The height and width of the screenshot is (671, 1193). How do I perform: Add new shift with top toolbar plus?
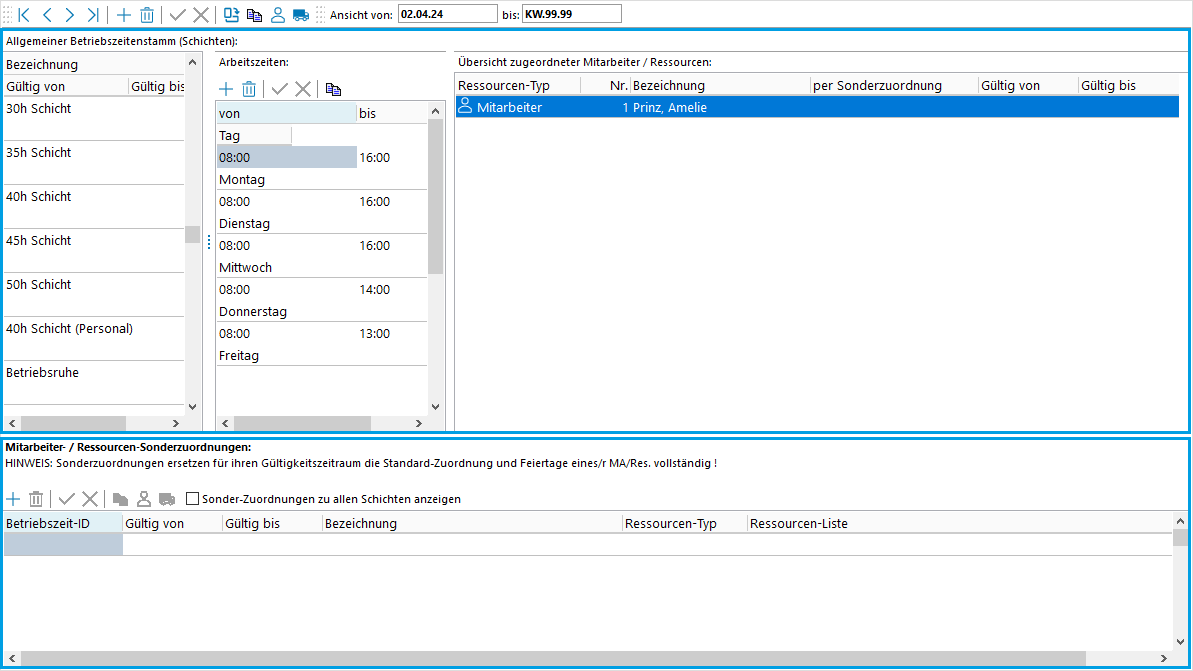pyautogui.click(x=124, y=14)
